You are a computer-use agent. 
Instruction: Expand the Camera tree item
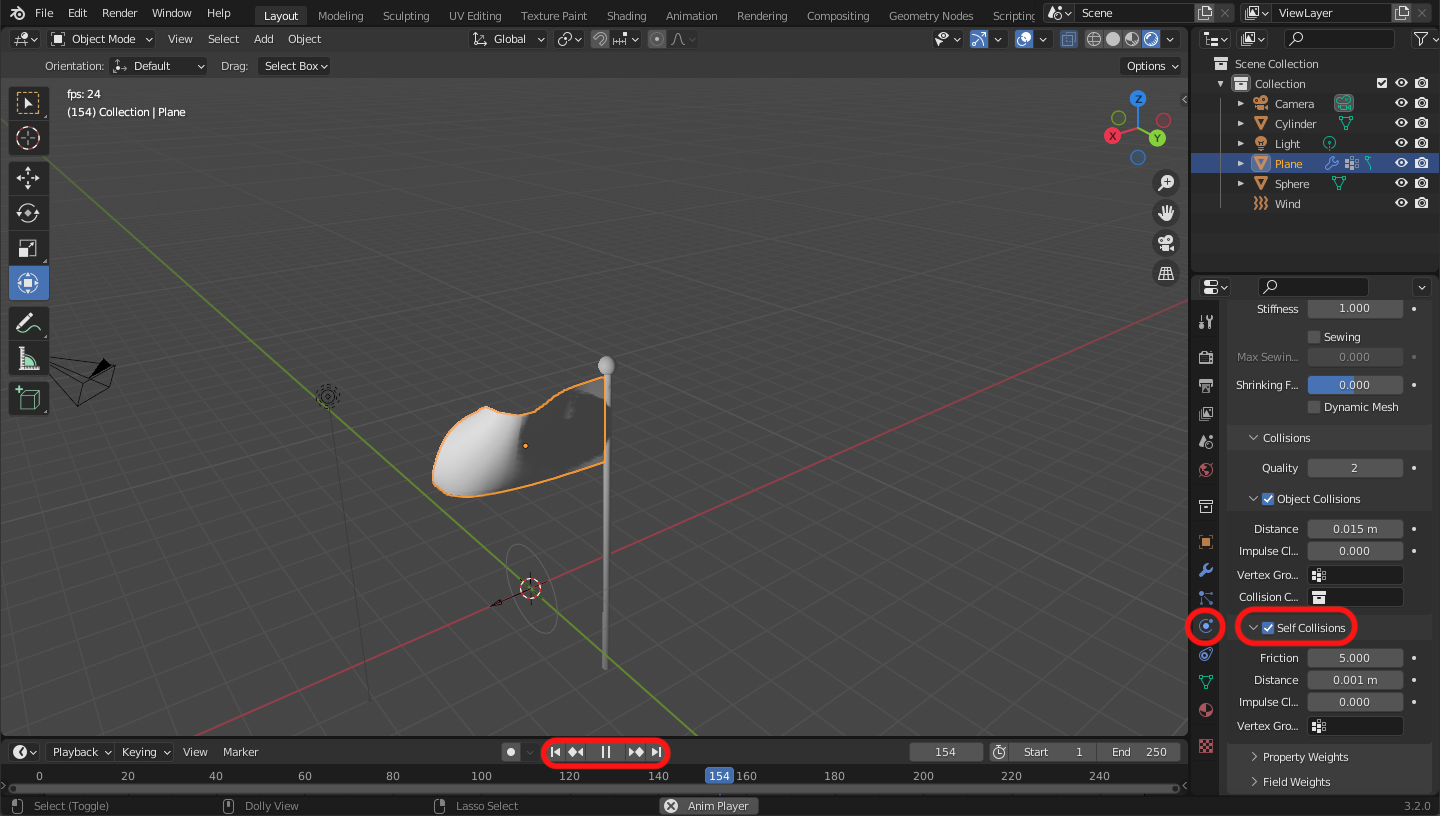coord(1241,104)
